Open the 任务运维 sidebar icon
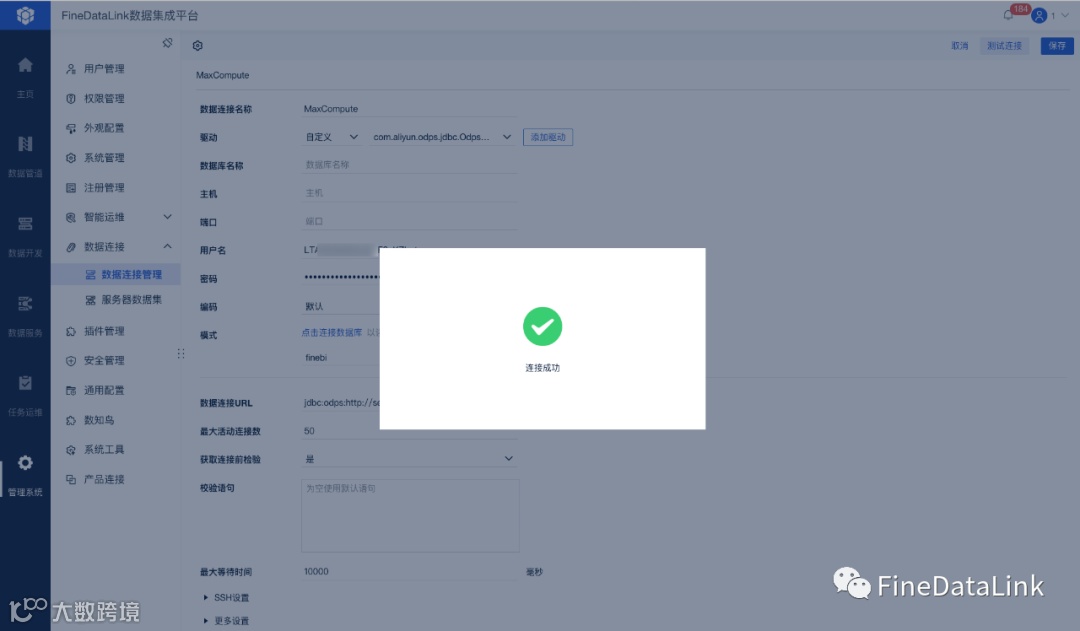This screenshot has width=1080, height=631. 25,383
